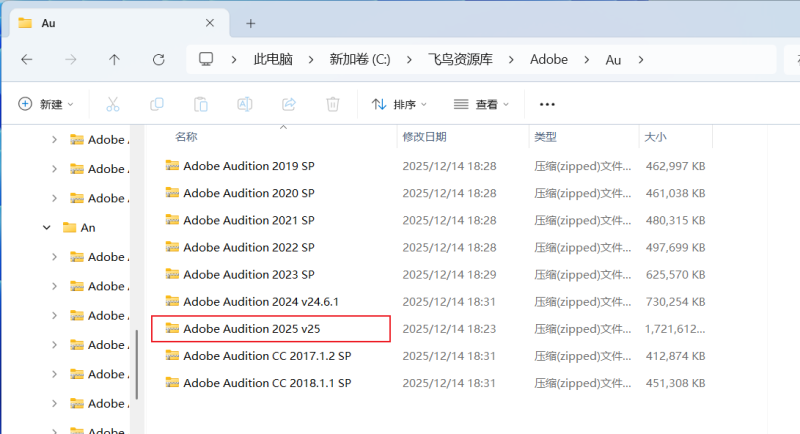Select Adobe Audition 2021 SP file
The width and height of the screenshot is (800, 434).
pyautogui.click(x=248, y=220)
